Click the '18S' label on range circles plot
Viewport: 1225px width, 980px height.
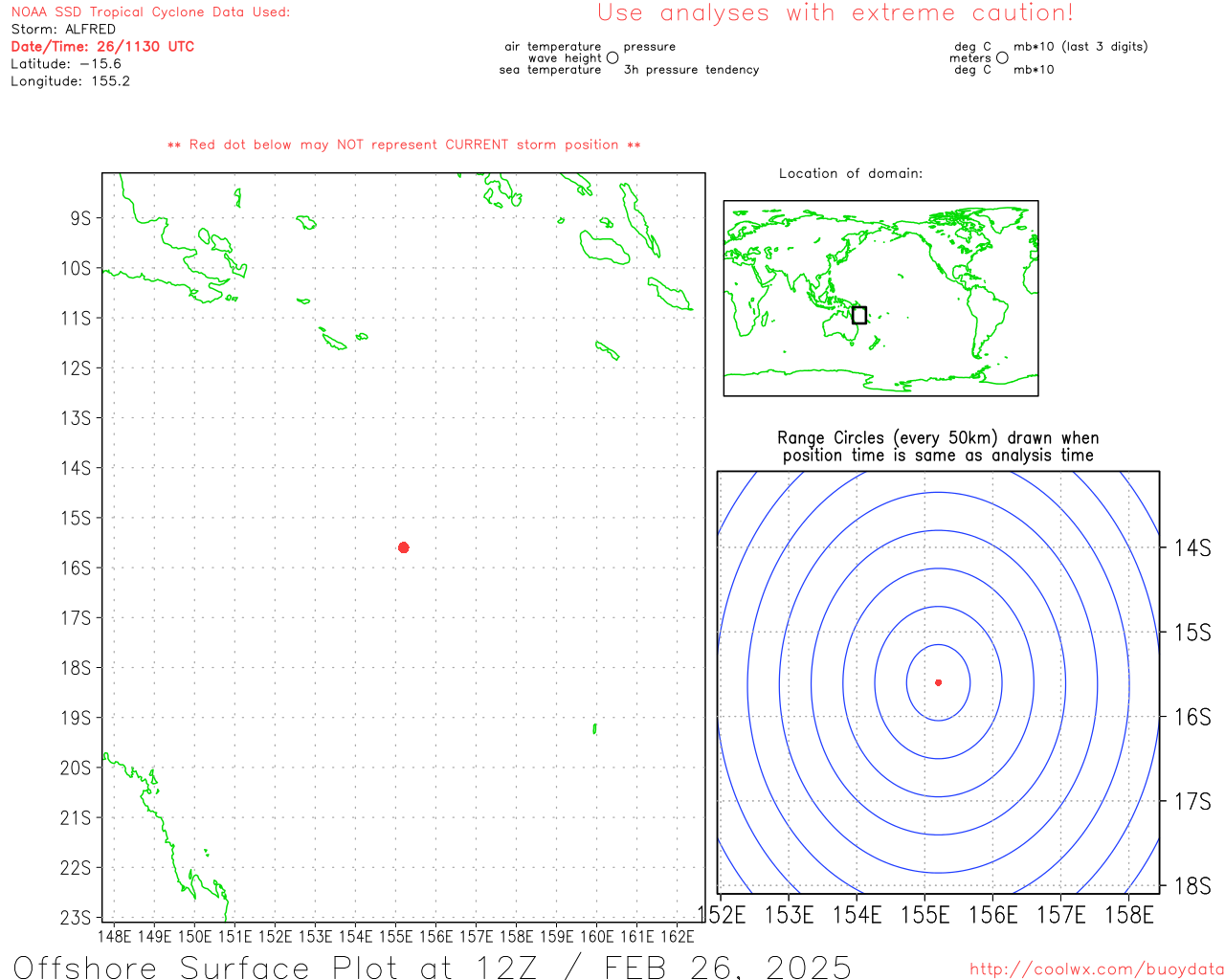[x=1192, y=886]
